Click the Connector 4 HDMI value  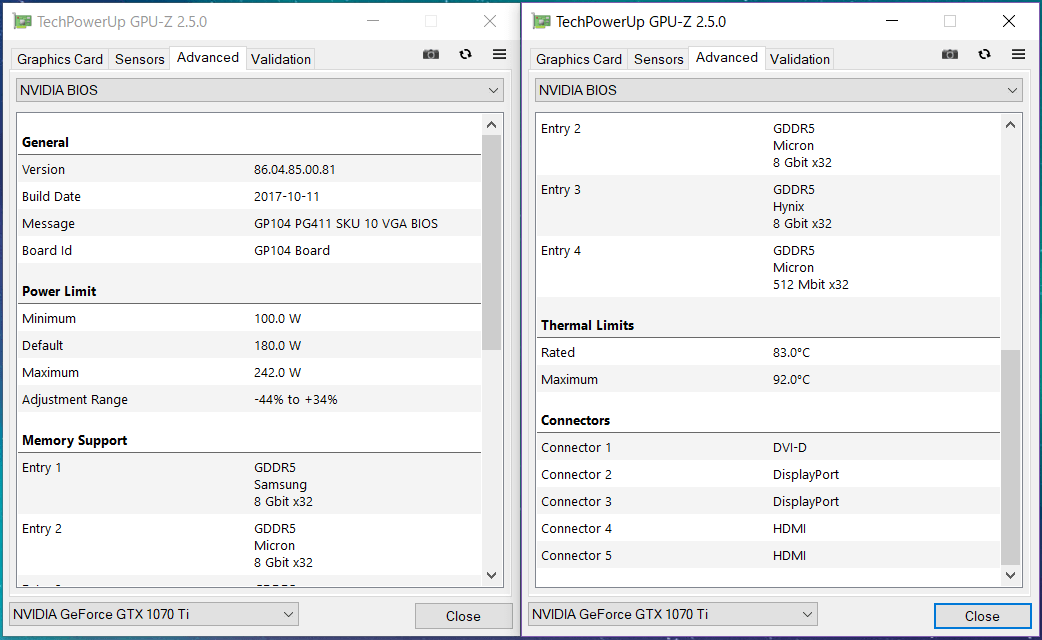click(x=789, y=528)
